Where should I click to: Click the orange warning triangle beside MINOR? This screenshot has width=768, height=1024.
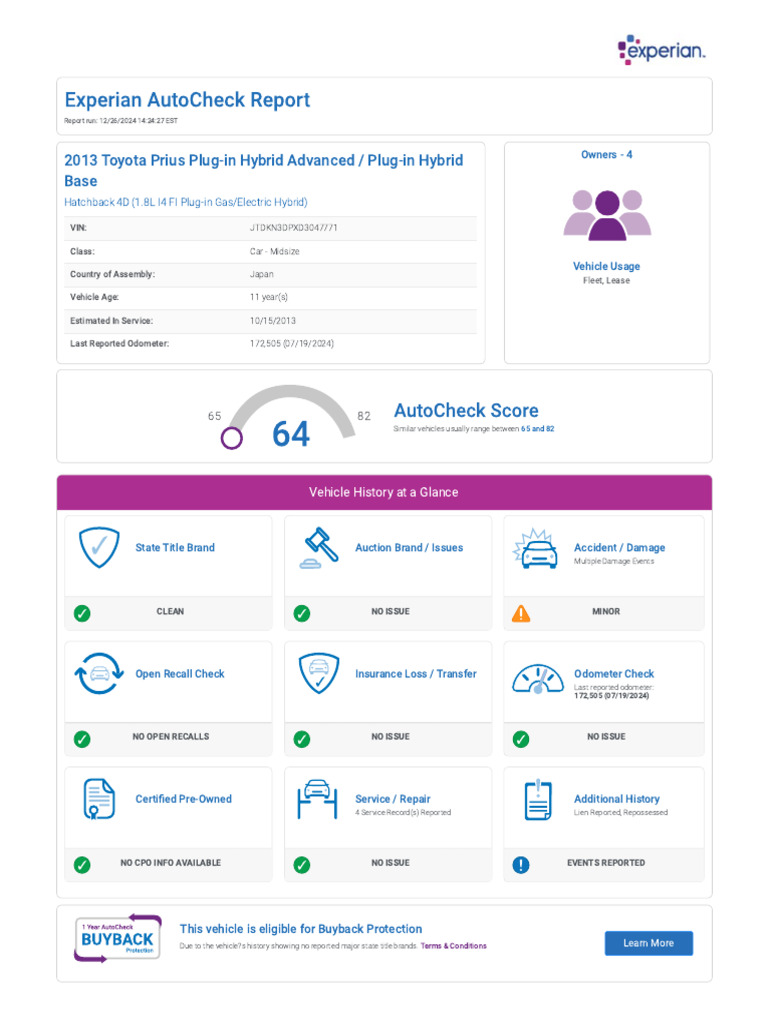pyautogui.click(x=521, y=613)
